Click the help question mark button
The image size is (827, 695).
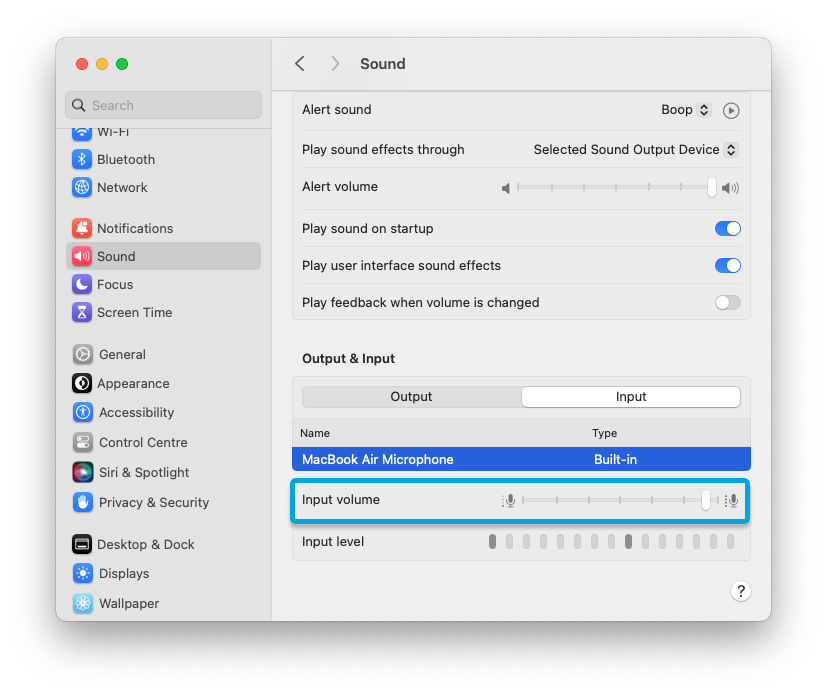[740, 591]
